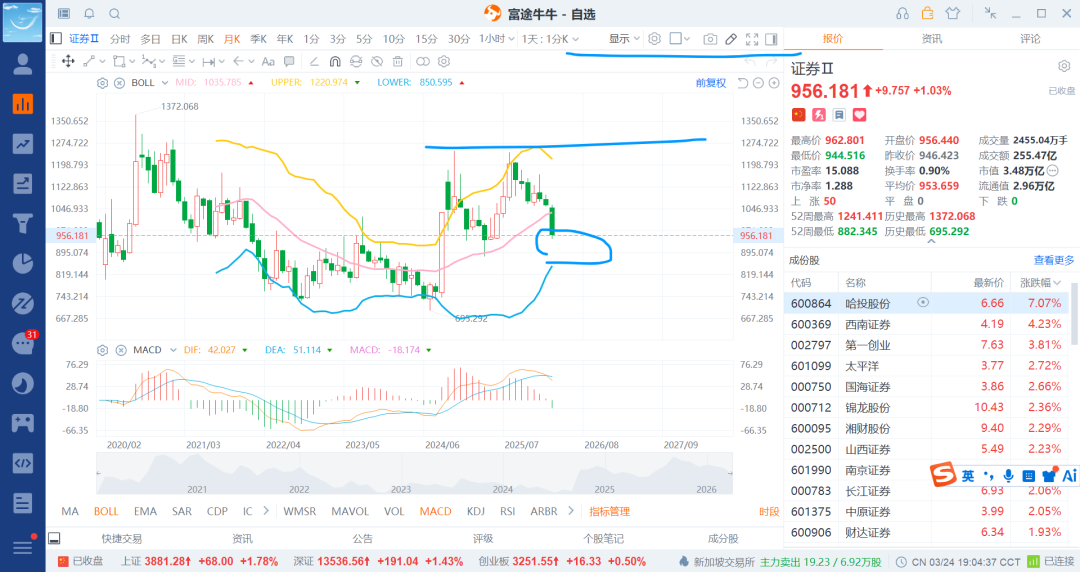Open the 成份股 bottom tab
Image resolution: width=1080 pixels, height=572 pixels.
723,538
